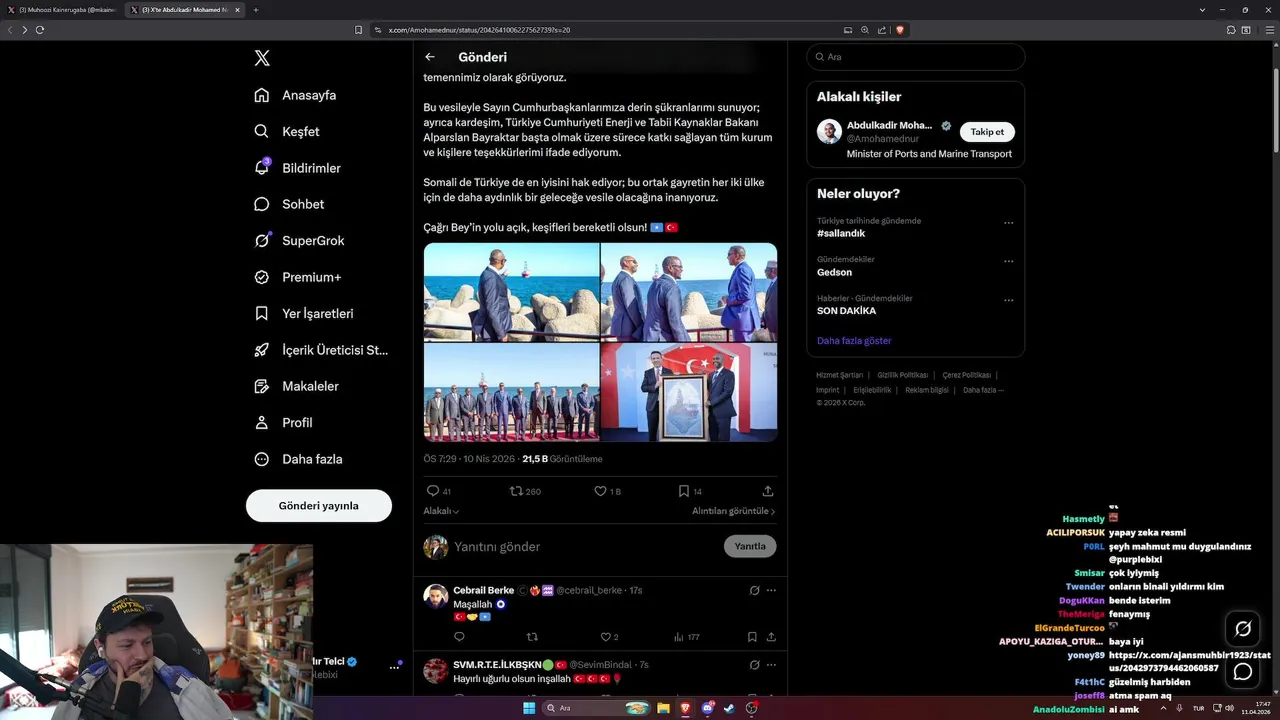Click repost icon showing 260
The width and height of the screenshot is (1280, 720).
(516, 491)
